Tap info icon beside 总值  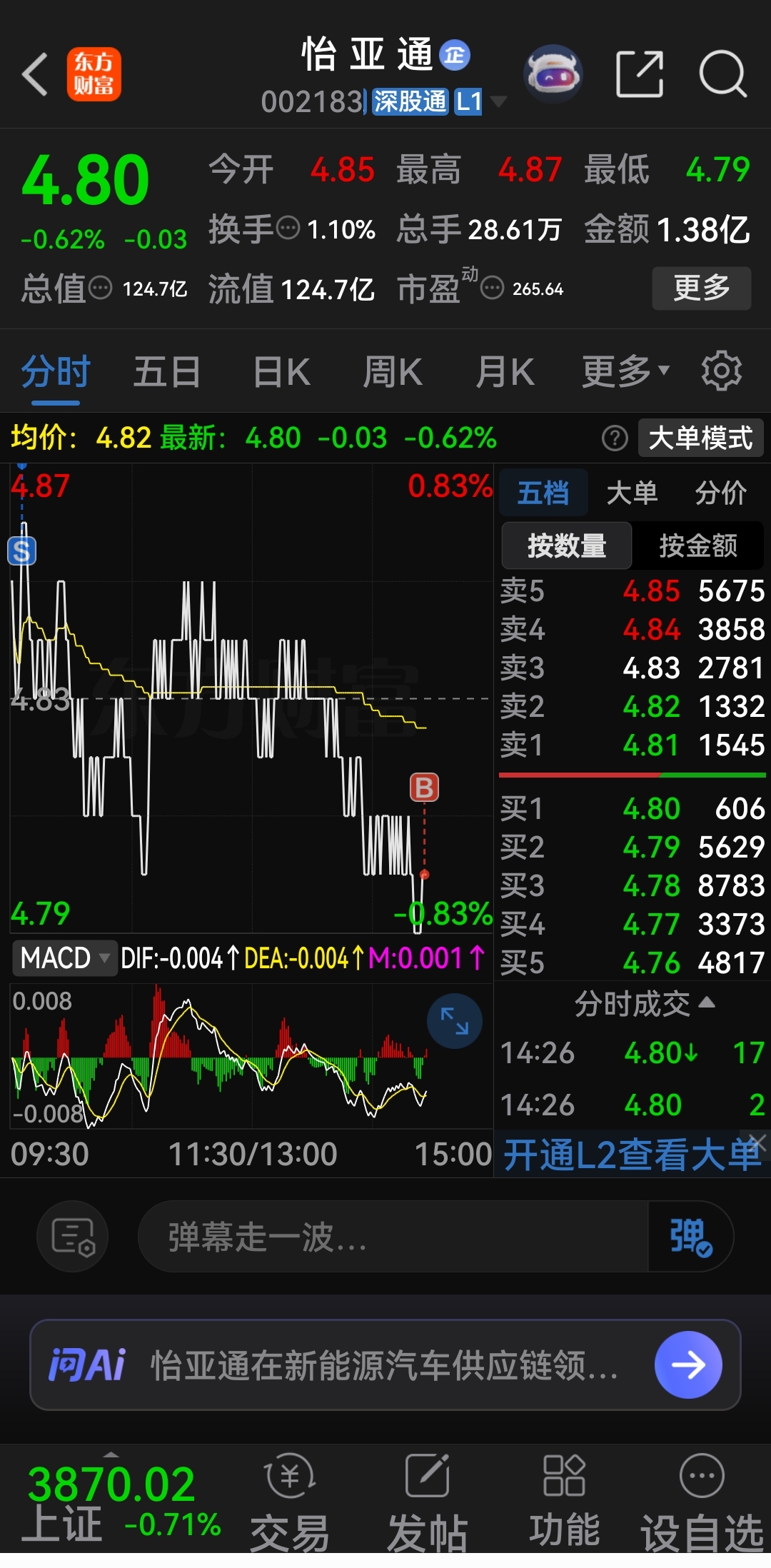100,288
